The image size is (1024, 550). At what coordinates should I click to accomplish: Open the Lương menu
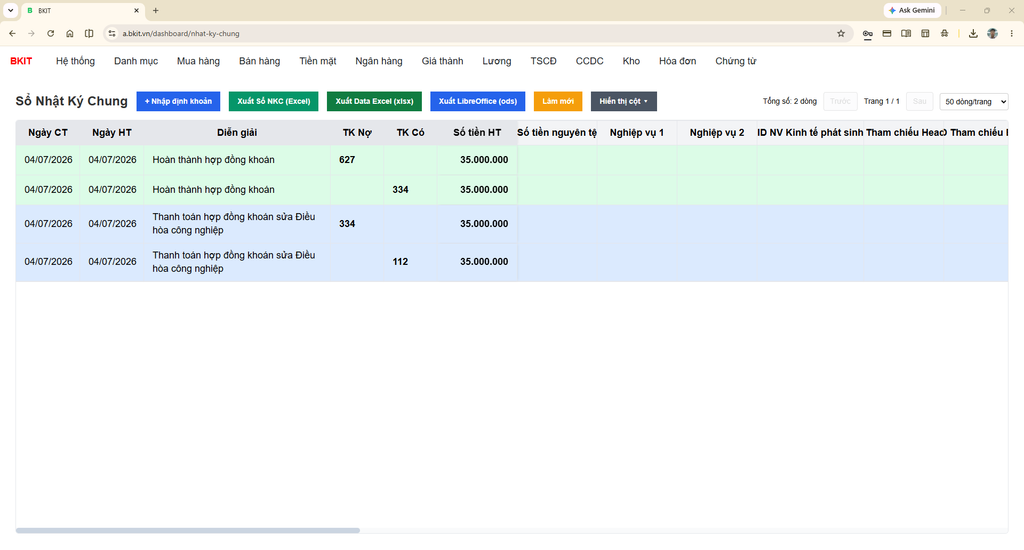click(496, 61)
